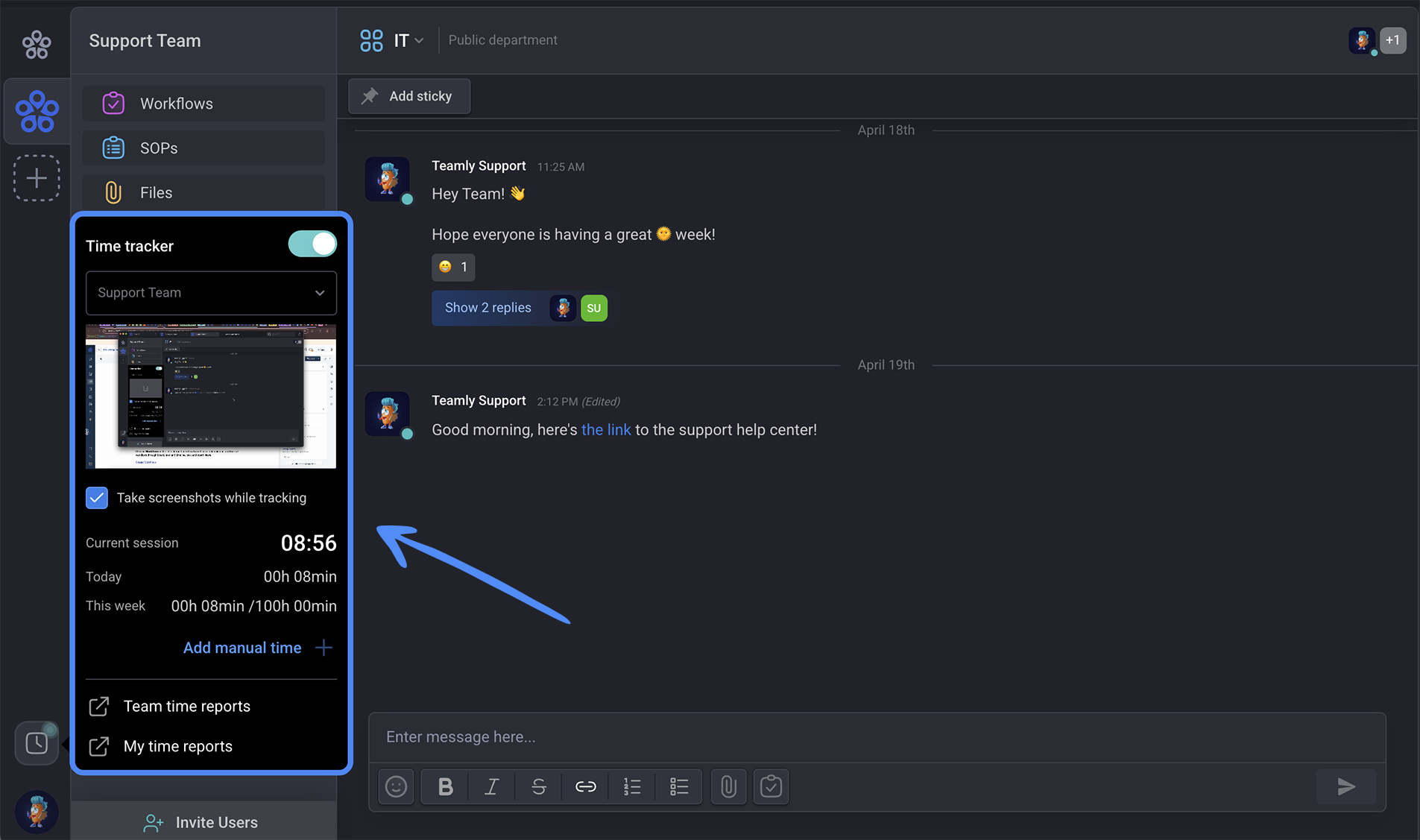The height and width of the screenshot is (840, 1420).
Task: Add a new workspace with the plus box
Action: pyautogui.click(x=37, y=178)
